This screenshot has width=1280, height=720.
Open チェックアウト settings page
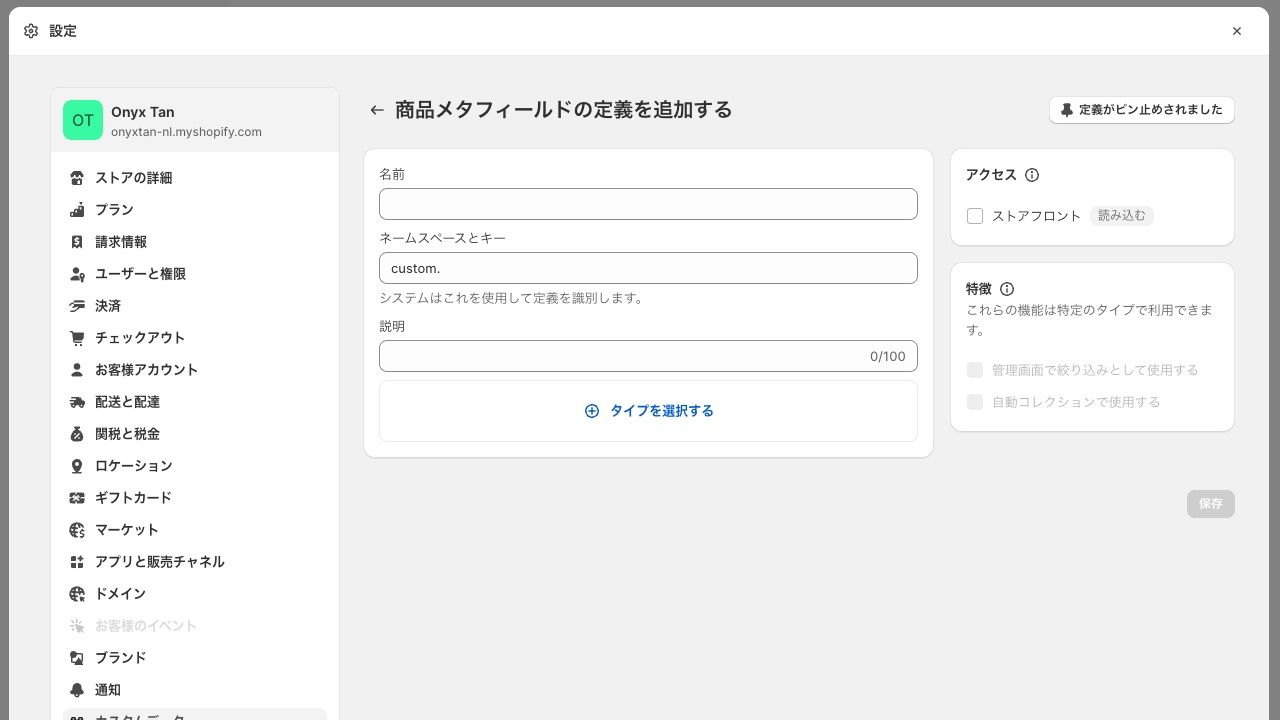click(x=195, y=338)
